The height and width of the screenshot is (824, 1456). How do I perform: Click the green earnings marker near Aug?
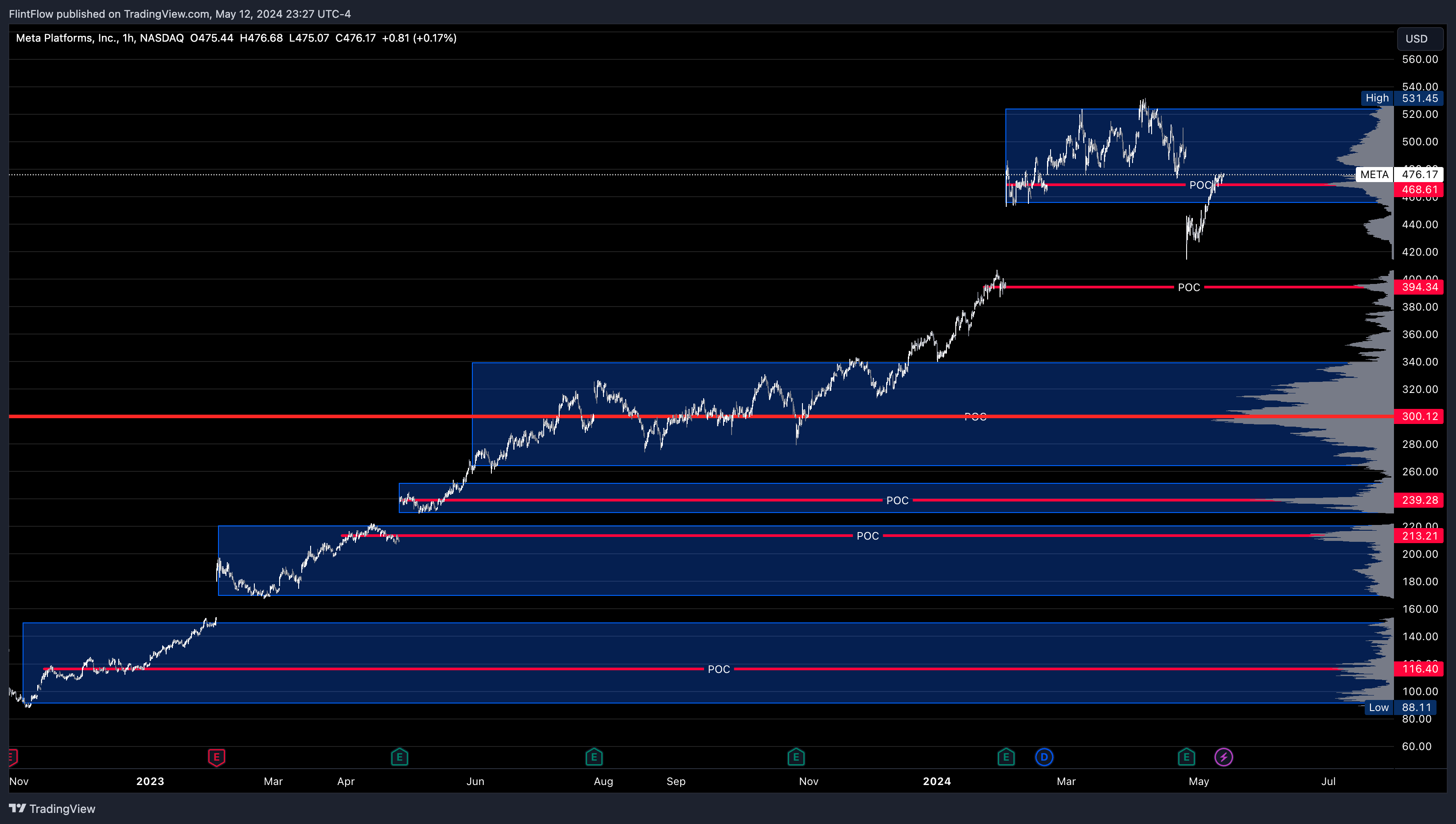pyautogui.click(x=594, y=757)
